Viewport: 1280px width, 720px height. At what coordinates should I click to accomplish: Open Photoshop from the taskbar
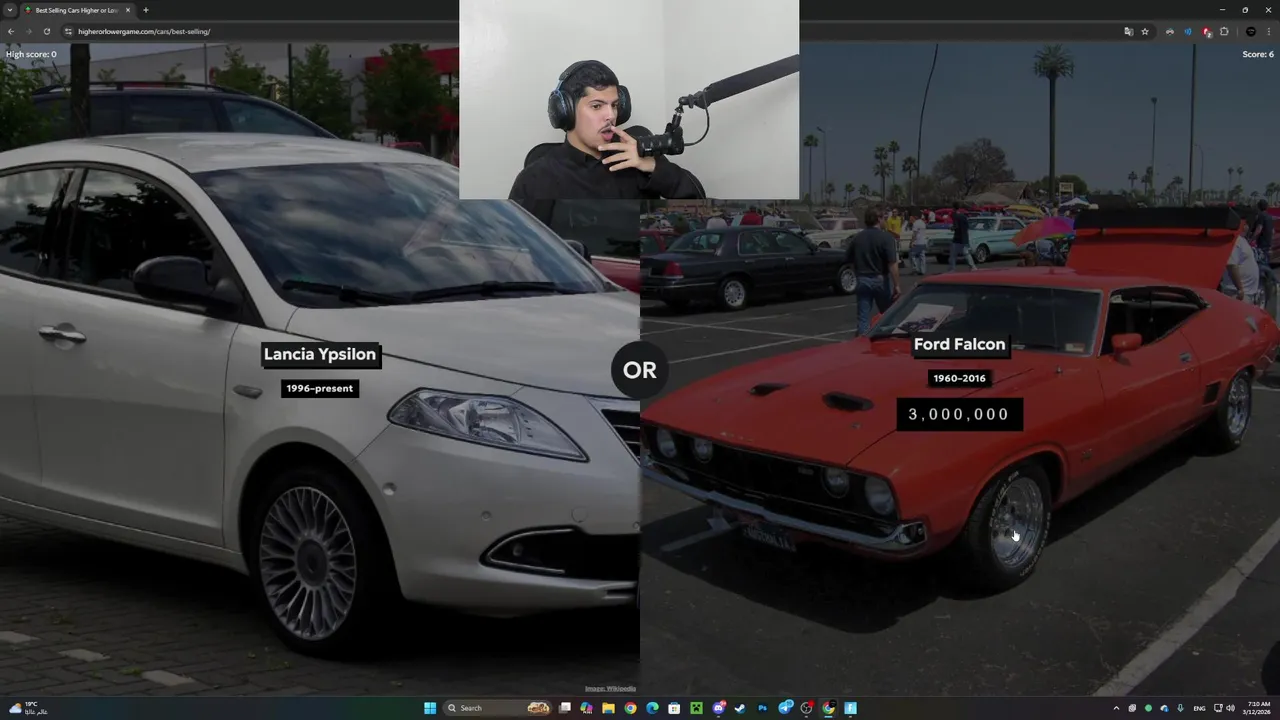762,708
